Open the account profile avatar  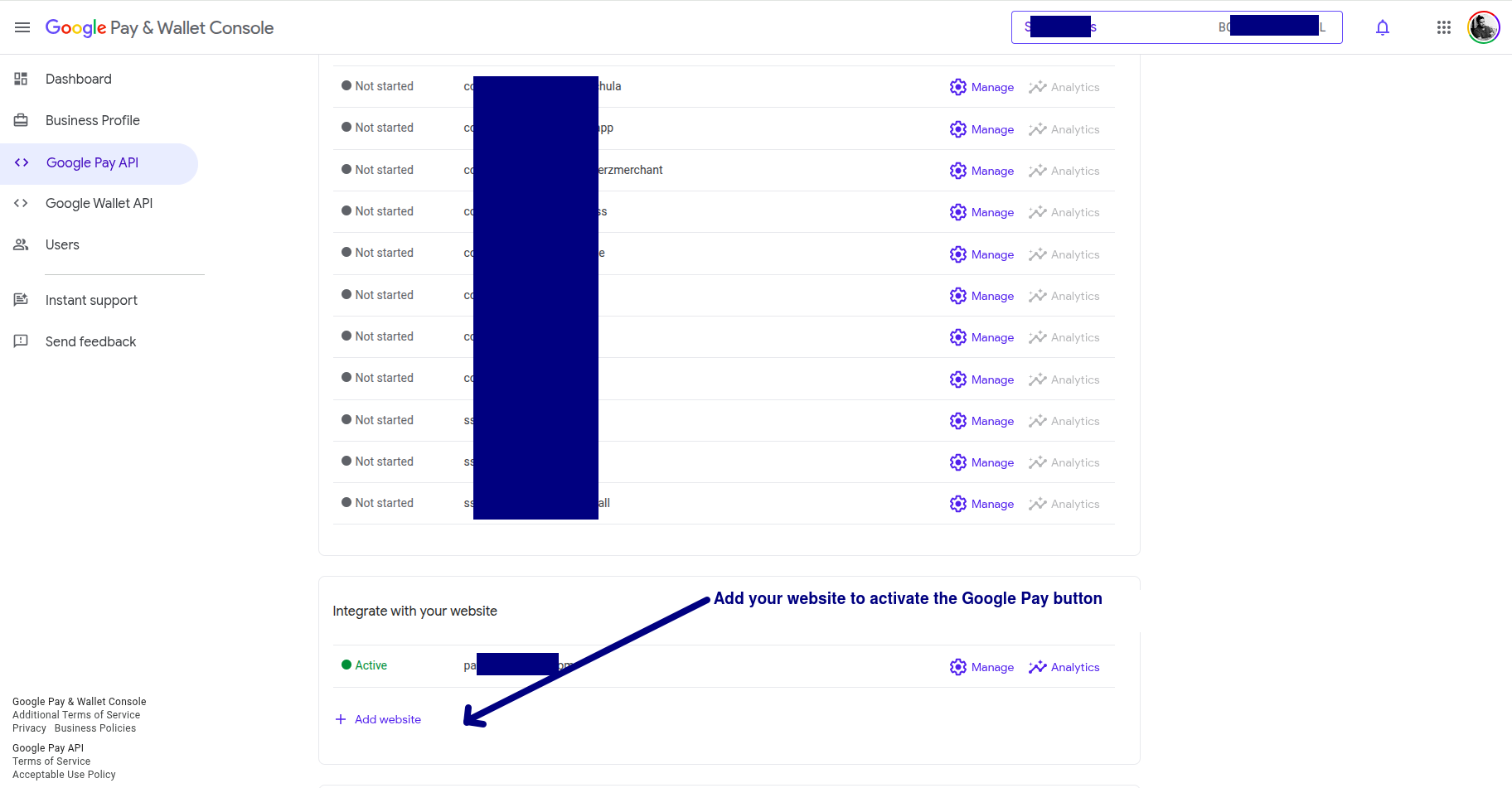tap(1483, 27)
